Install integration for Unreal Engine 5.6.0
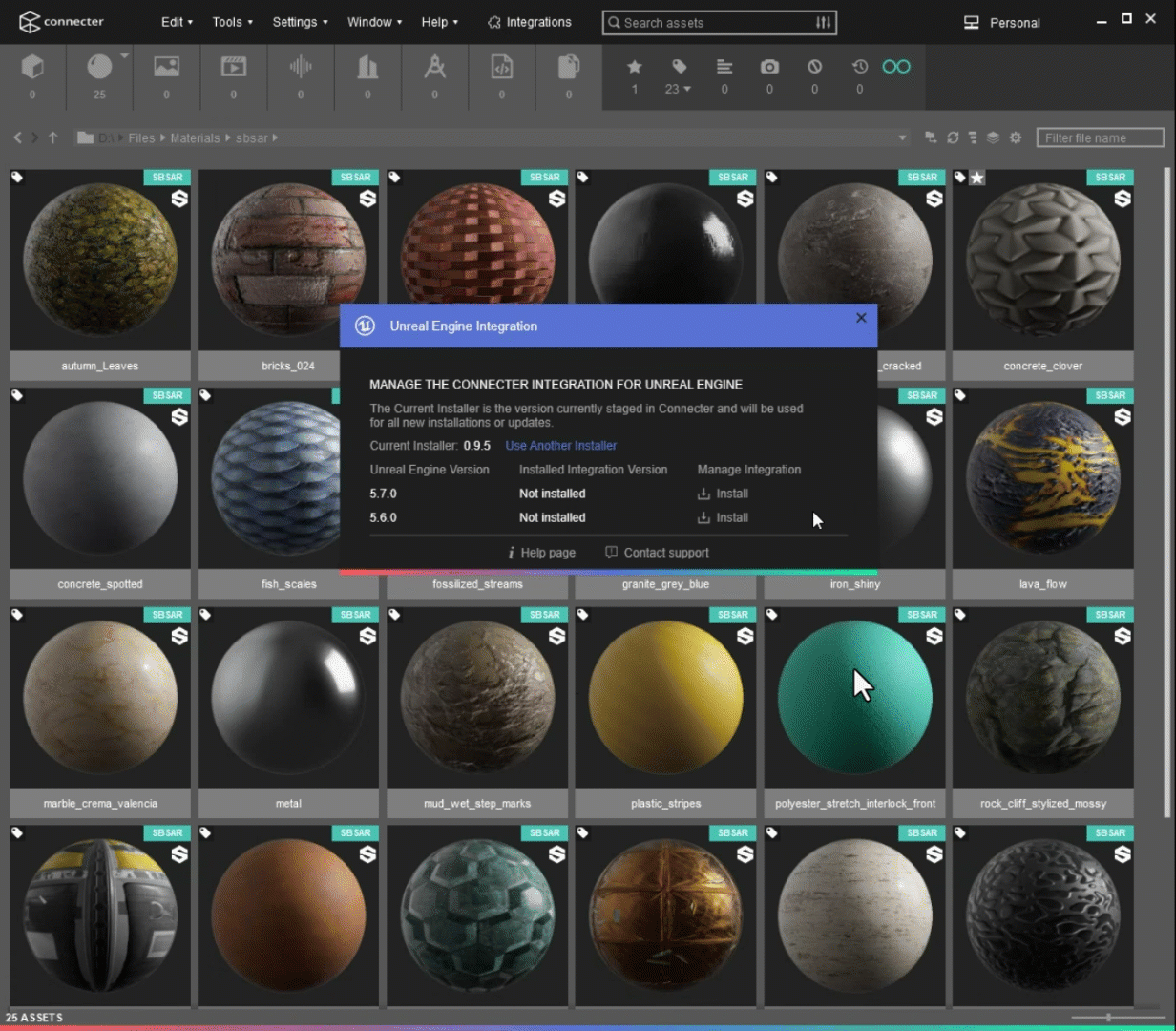Image resolution: width=1176 pixels, height=1031 pixels. [723, 517]
